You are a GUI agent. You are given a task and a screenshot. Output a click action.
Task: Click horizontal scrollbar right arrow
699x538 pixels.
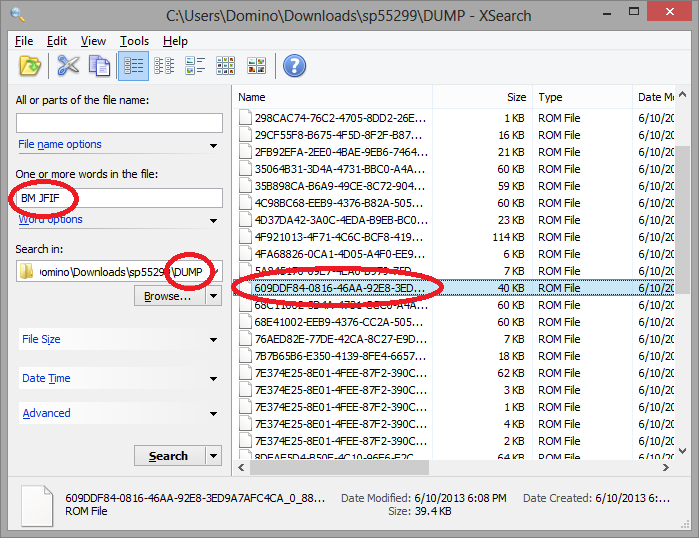[666, 467]
